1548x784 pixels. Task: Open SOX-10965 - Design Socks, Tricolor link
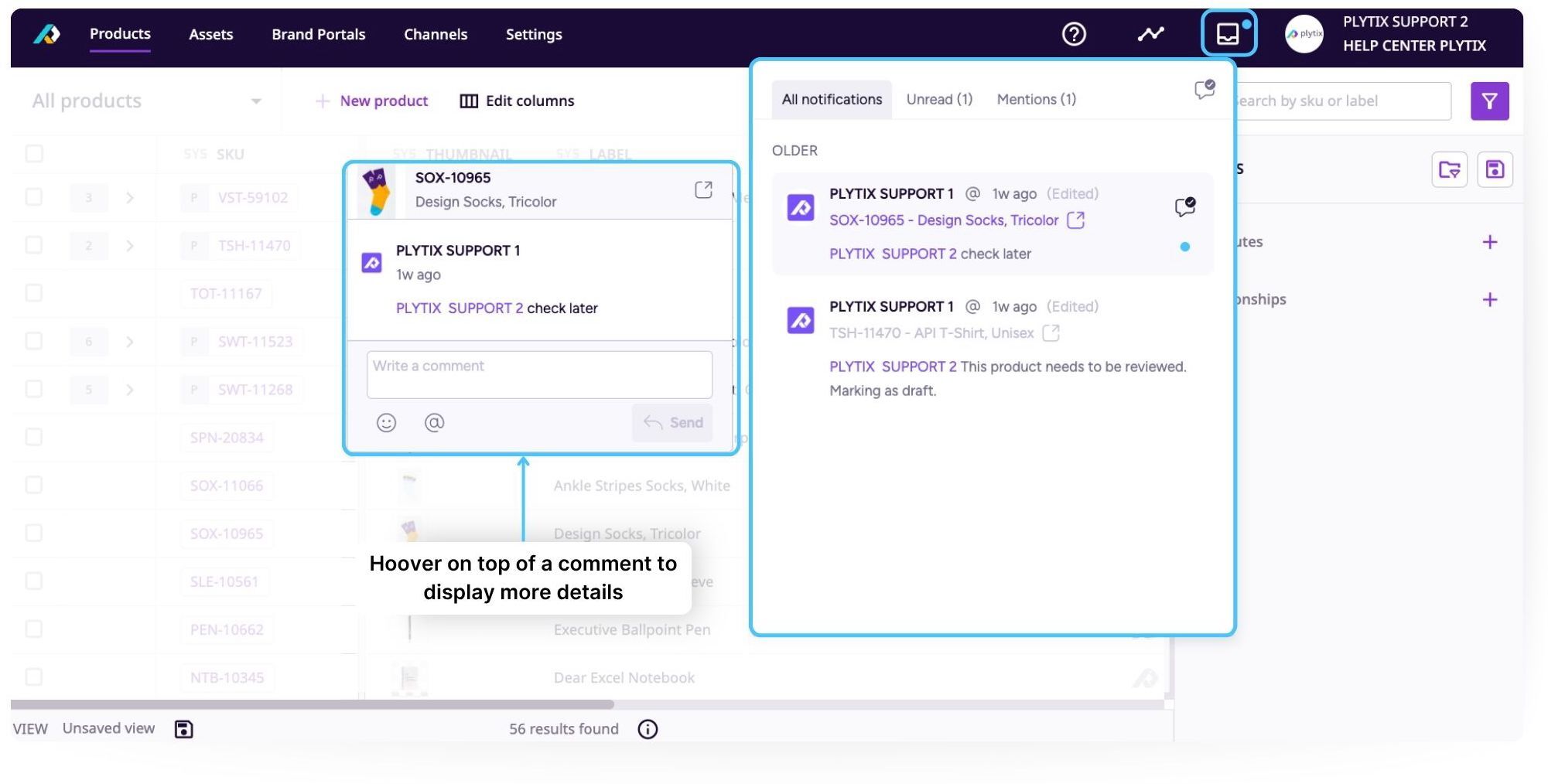pos(943,220)
